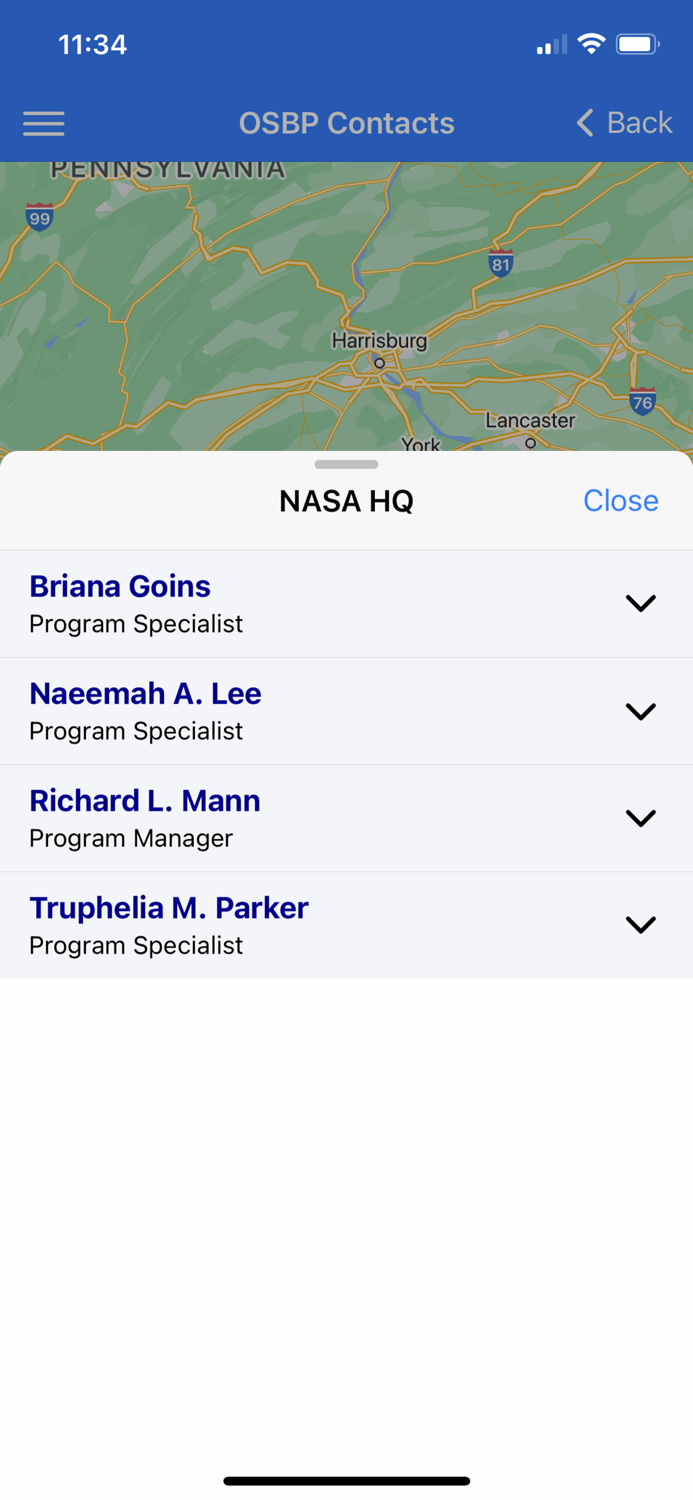
Task: Tap the drag handle above NASA HQ
Action: (x=346, y=464)
